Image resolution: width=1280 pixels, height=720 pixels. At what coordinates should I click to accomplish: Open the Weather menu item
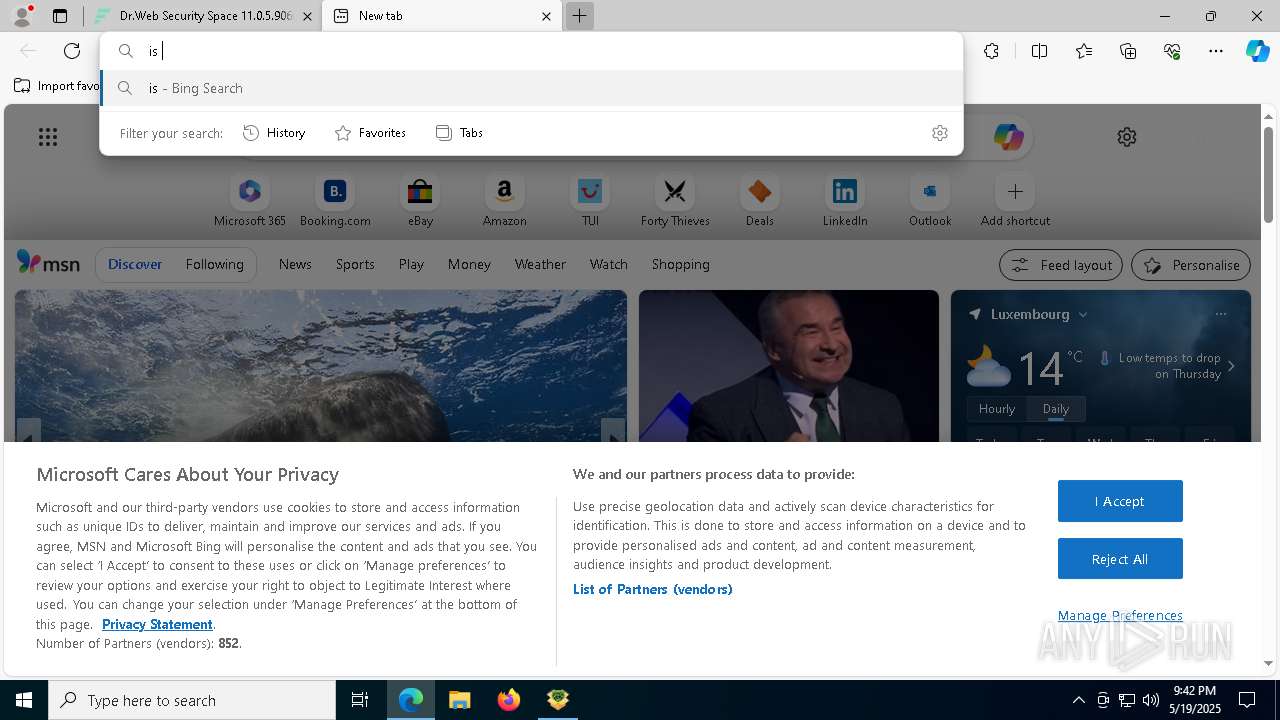click(540, 264)
